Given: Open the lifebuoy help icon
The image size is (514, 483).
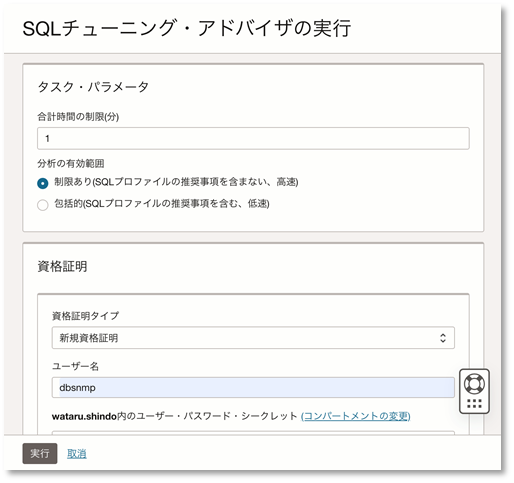Looking at the screenshot, I should click(474, 383).
